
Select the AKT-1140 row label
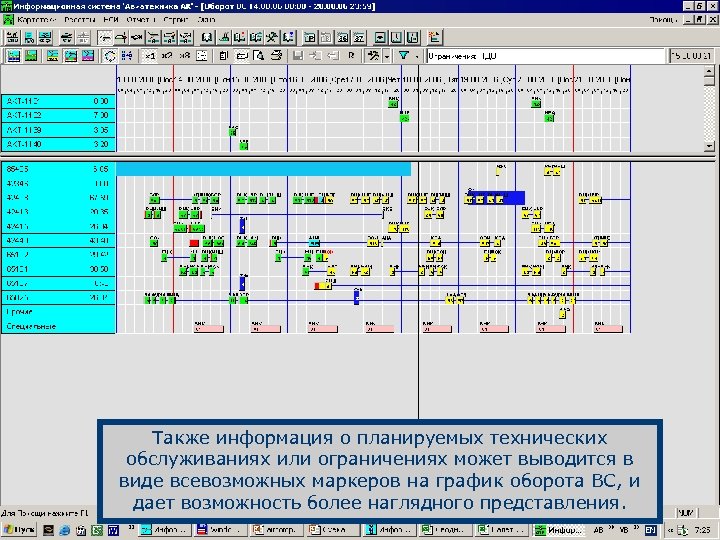click(x=58, y=144)
